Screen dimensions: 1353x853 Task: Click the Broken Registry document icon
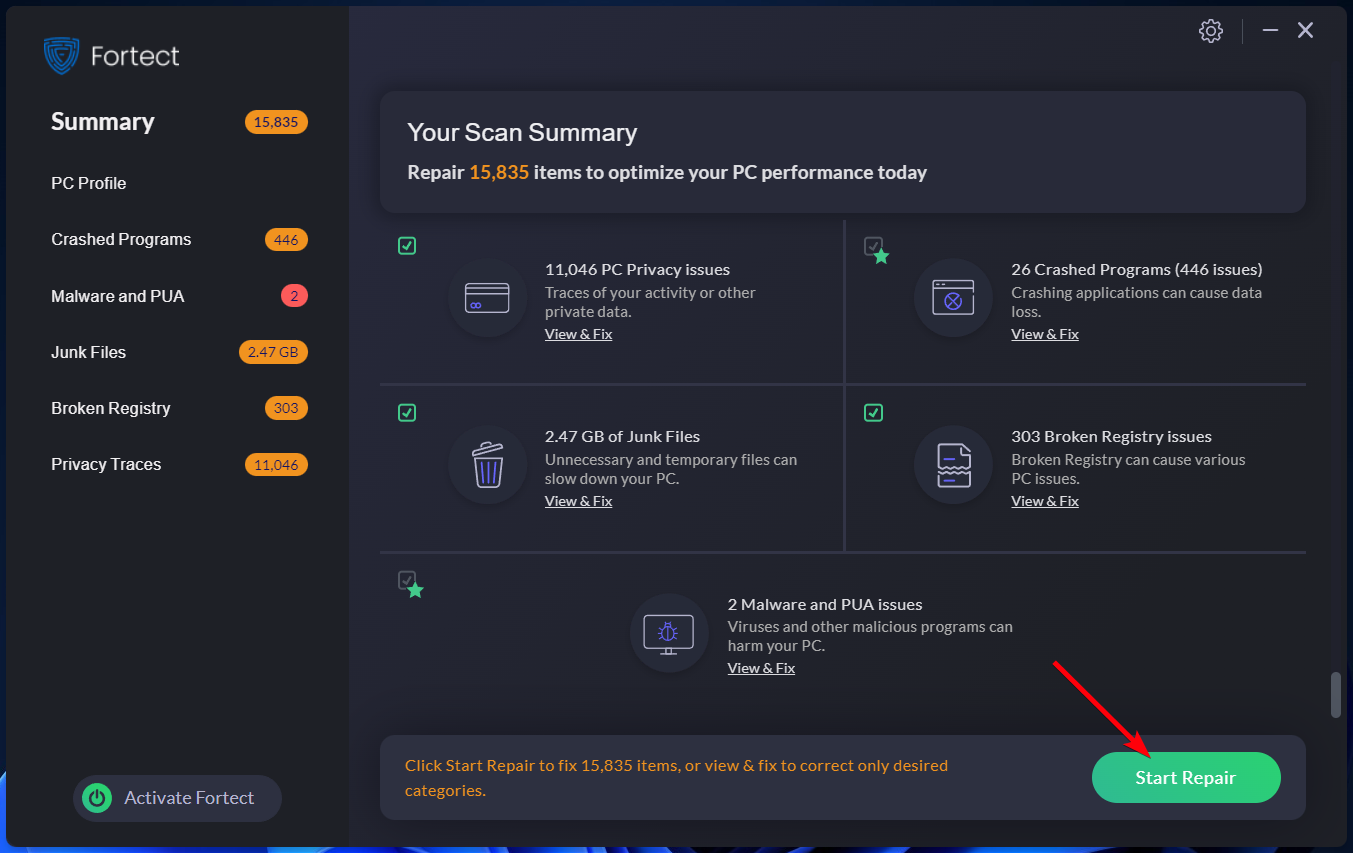953,465
